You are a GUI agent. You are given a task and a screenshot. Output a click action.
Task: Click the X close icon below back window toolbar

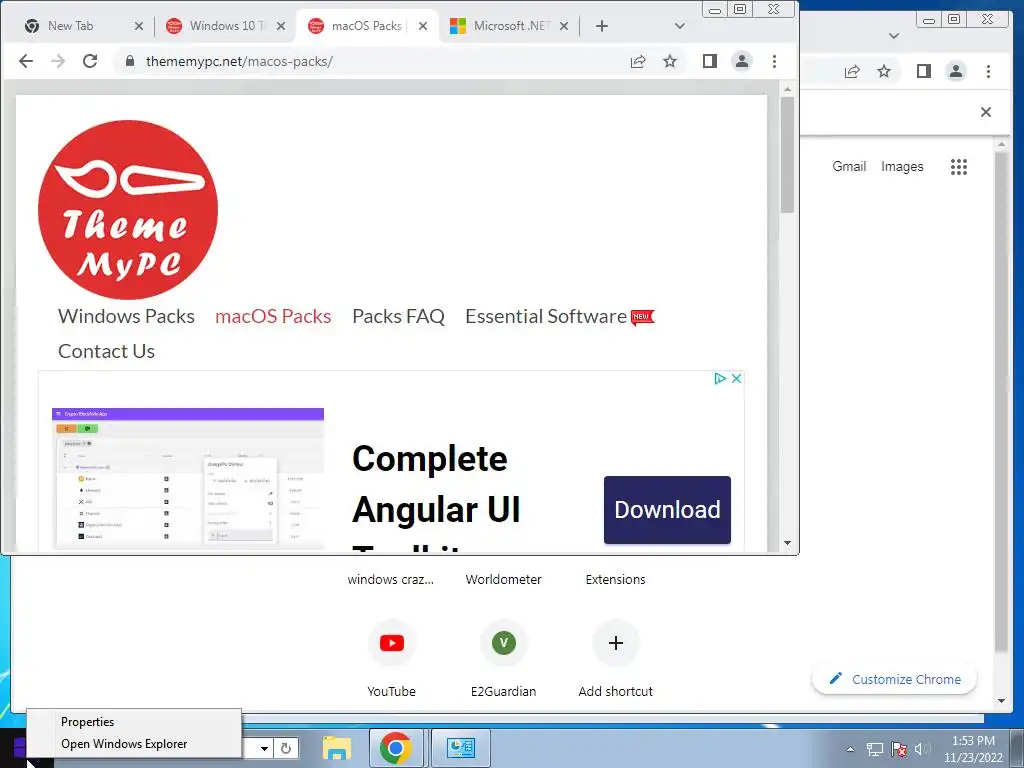point(986,112)
